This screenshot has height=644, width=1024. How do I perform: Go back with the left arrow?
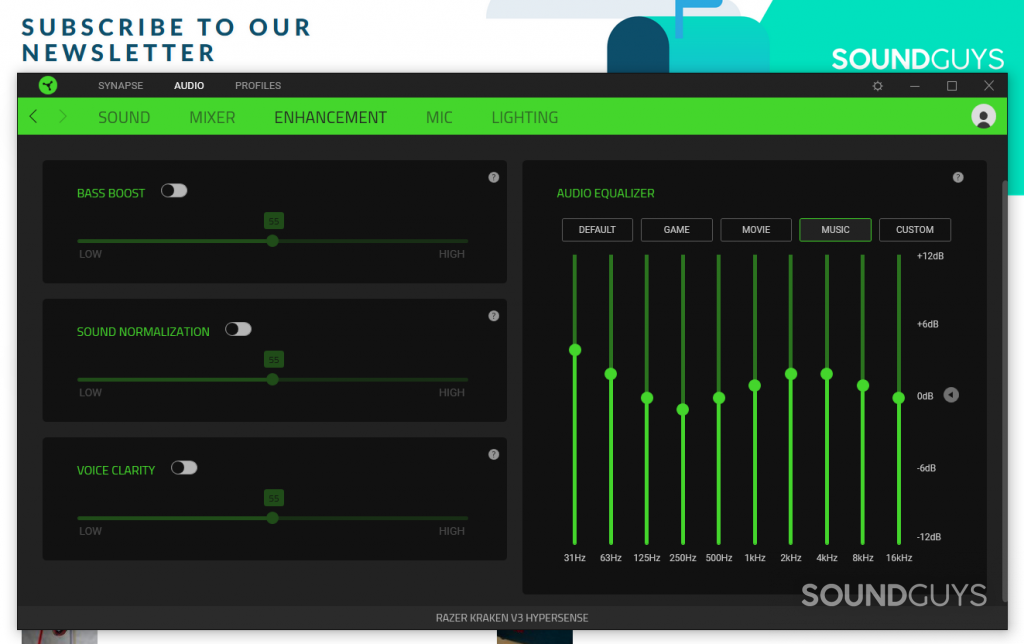pos(33,116)
